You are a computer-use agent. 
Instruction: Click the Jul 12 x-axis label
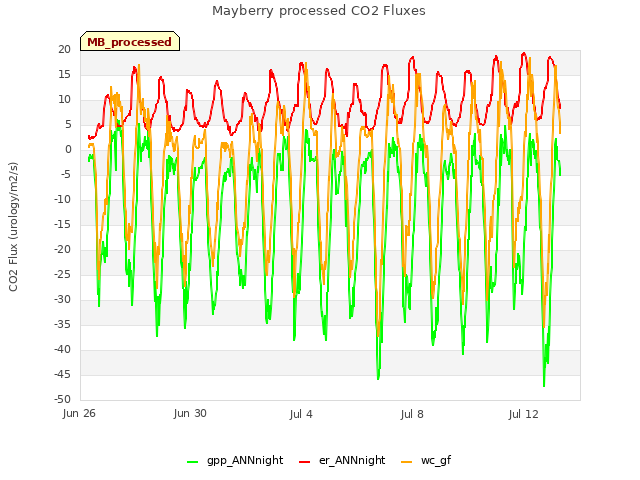pos(523,414)
